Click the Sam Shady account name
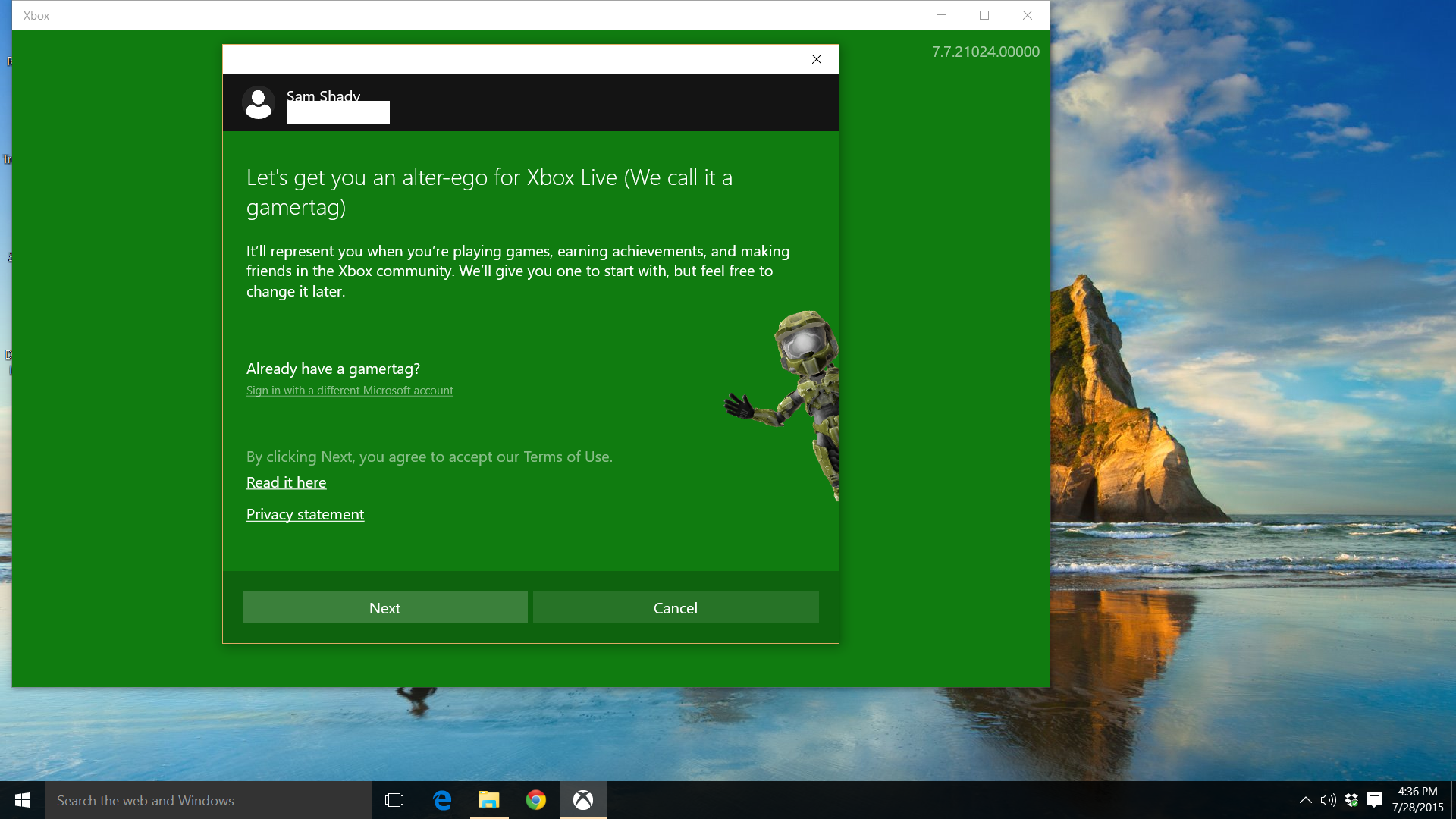 tap(323, 95)
